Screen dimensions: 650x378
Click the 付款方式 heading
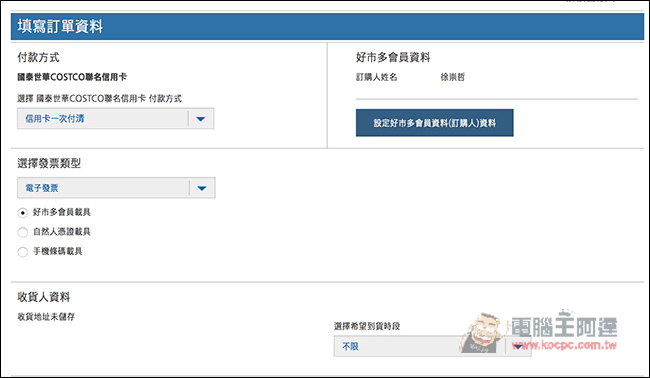coord(38,57)
